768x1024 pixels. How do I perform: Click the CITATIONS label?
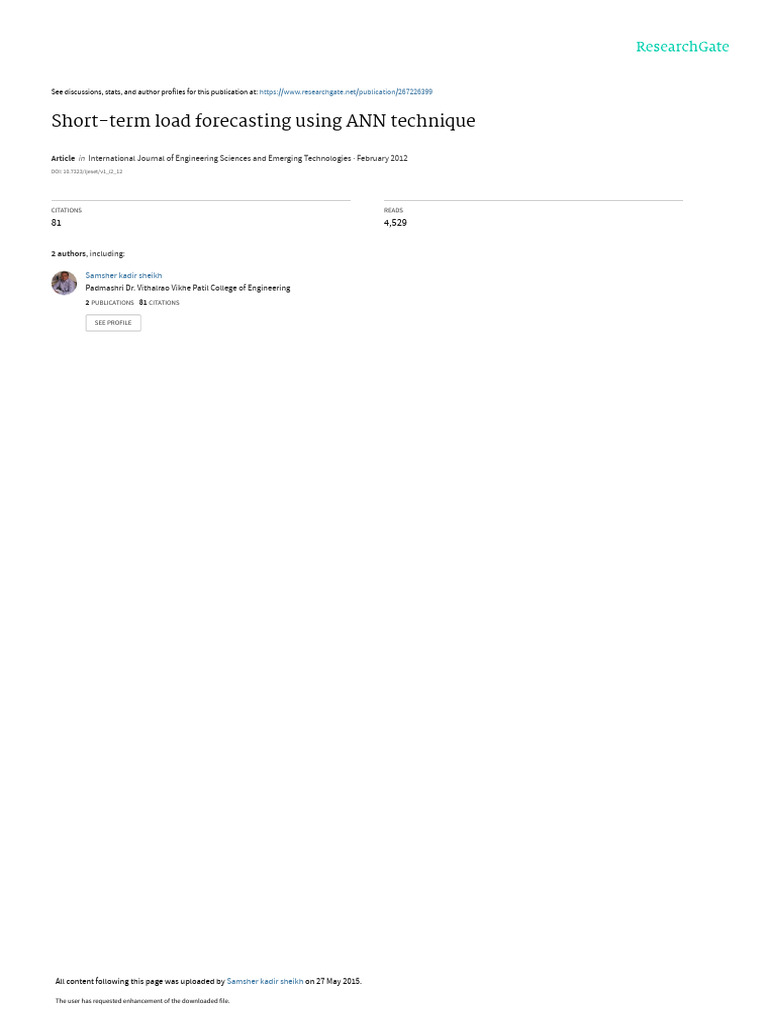pyautogui.click(x=67, y=210)
